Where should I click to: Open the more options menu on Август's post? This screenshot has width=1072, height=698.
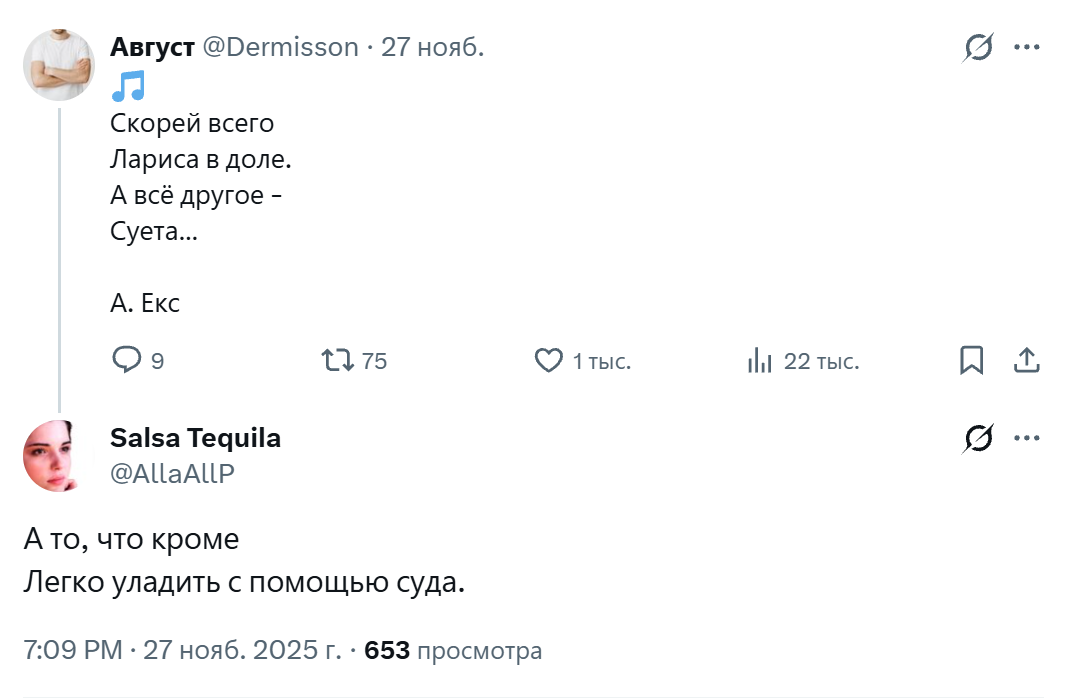[1027, 47]
